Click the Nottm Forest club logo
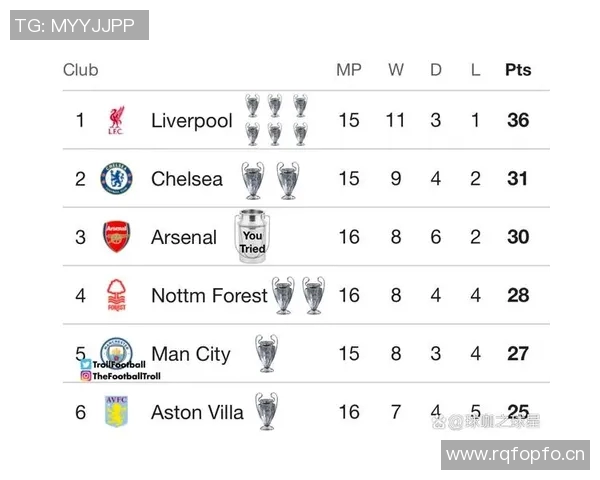 [x=116, y=295]
